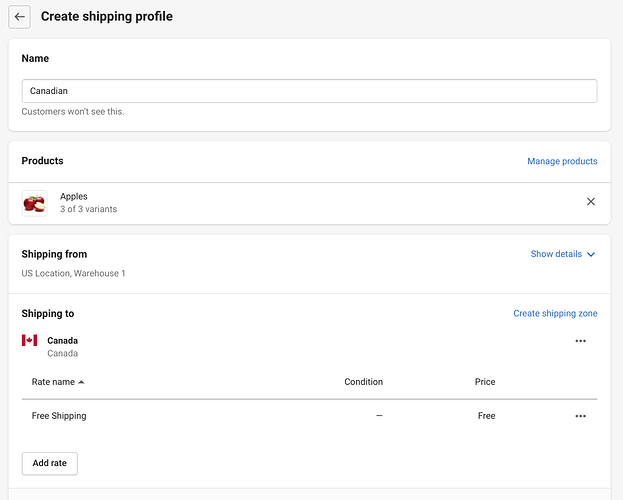Image resolution: width=623 pixels, height=500 pixels.
Task: Click the Apples product thumbnail
Action: (34, 203)
